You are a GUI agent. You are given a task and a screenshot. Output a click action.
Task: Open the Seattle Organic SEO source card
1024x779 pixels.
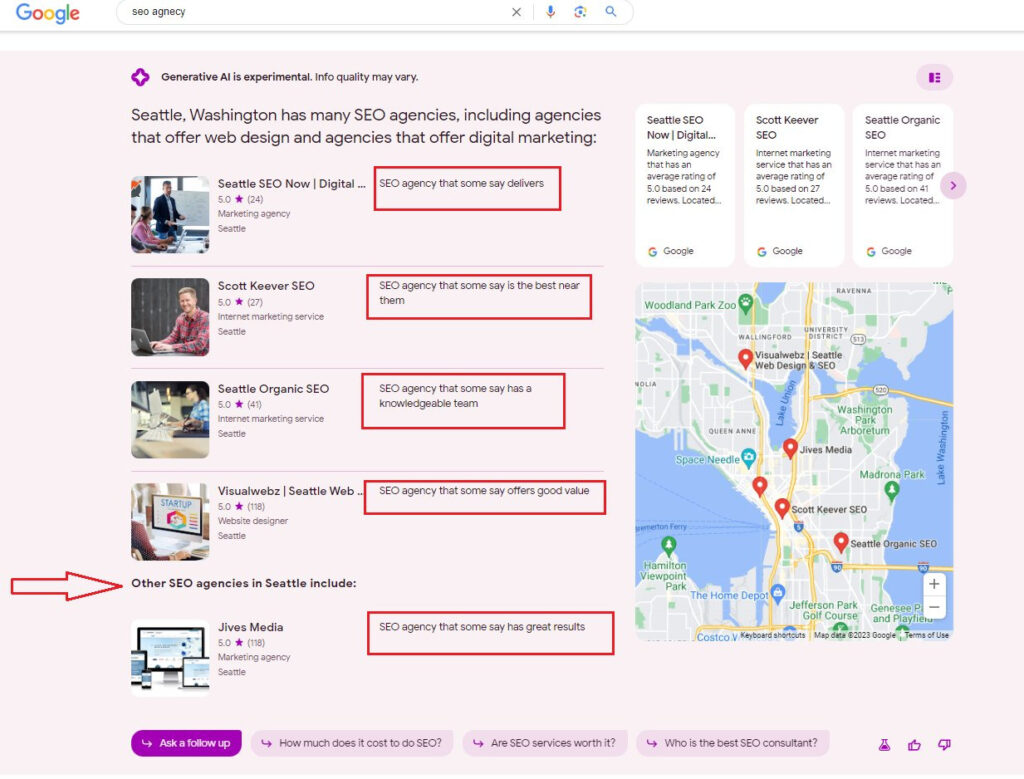pos(902,185)
